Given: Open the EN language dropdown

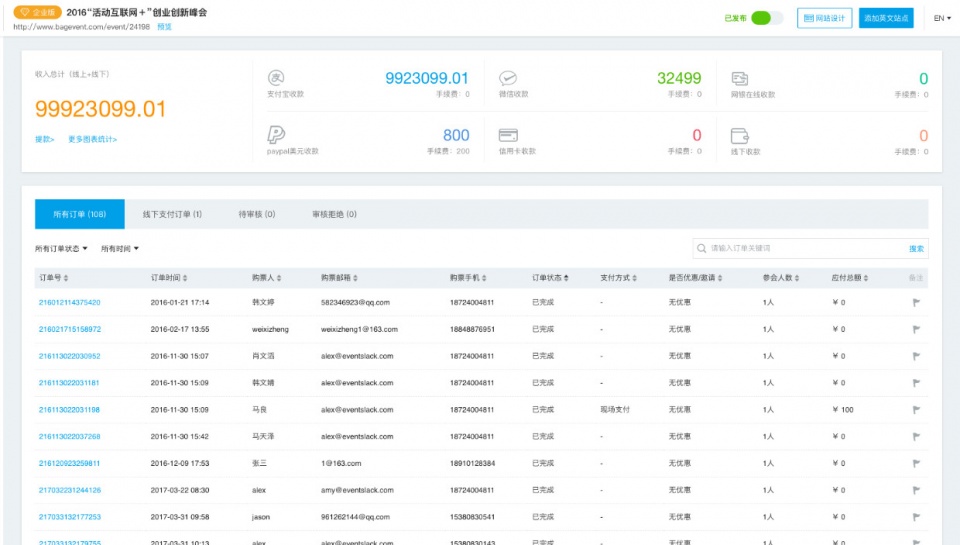Looking at the screenshot, I should pyautogui.click(x=942, y=18).
